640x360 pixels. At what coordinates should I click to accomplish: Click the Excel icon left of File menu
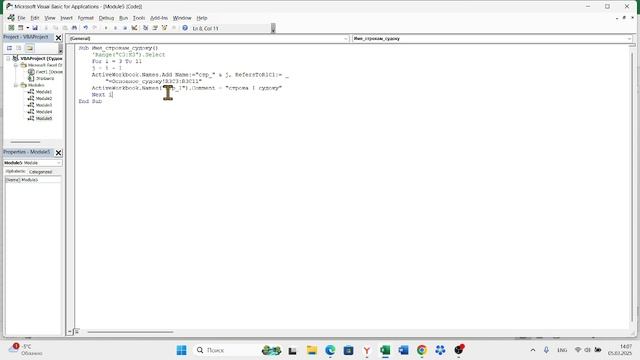11,18
